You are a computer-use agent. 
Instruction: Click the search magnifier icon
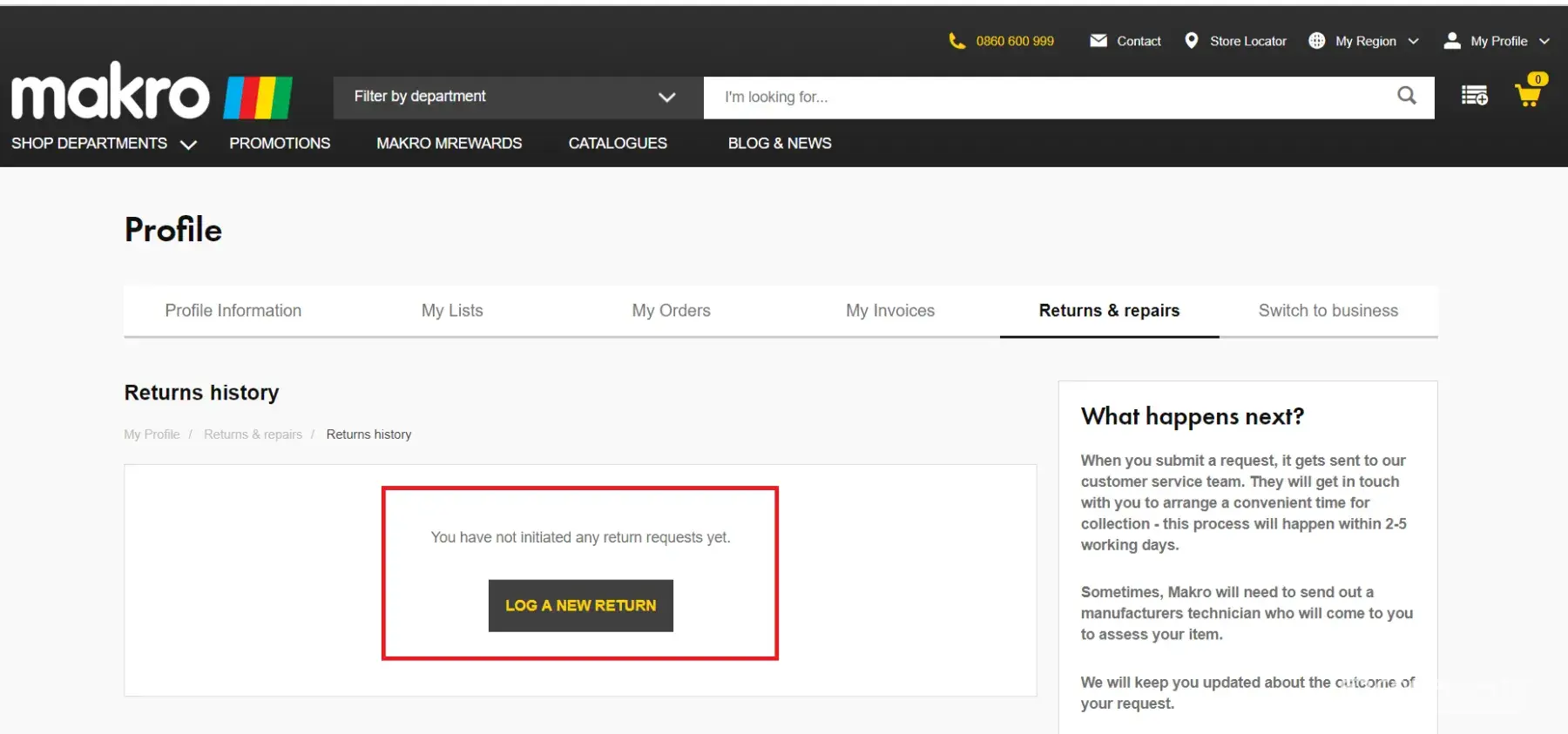click(1406, 96)
